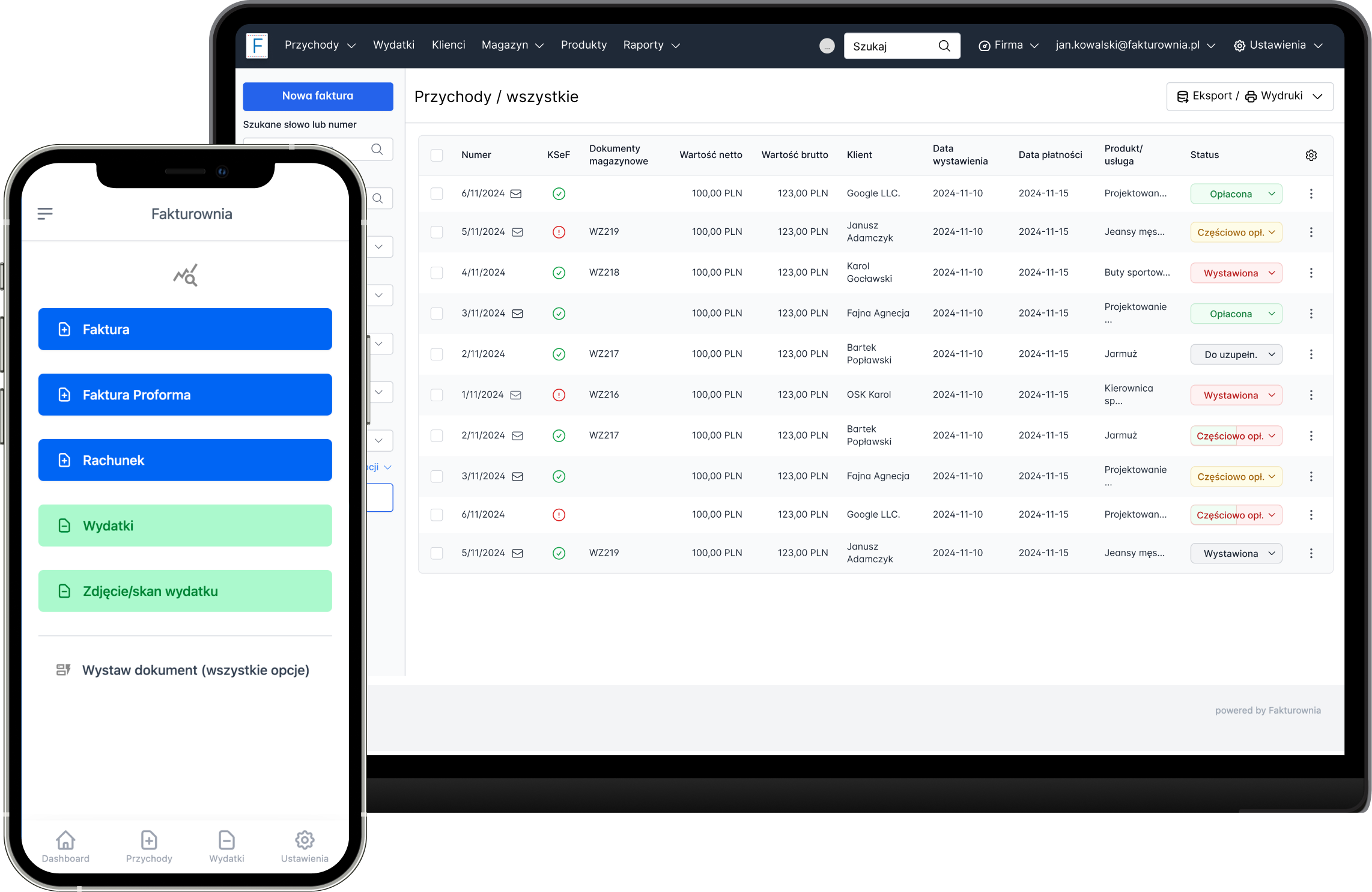Open the hamburger menu in the mobile app
Viewport: 1372px width, 892px height.
(46, 213)
